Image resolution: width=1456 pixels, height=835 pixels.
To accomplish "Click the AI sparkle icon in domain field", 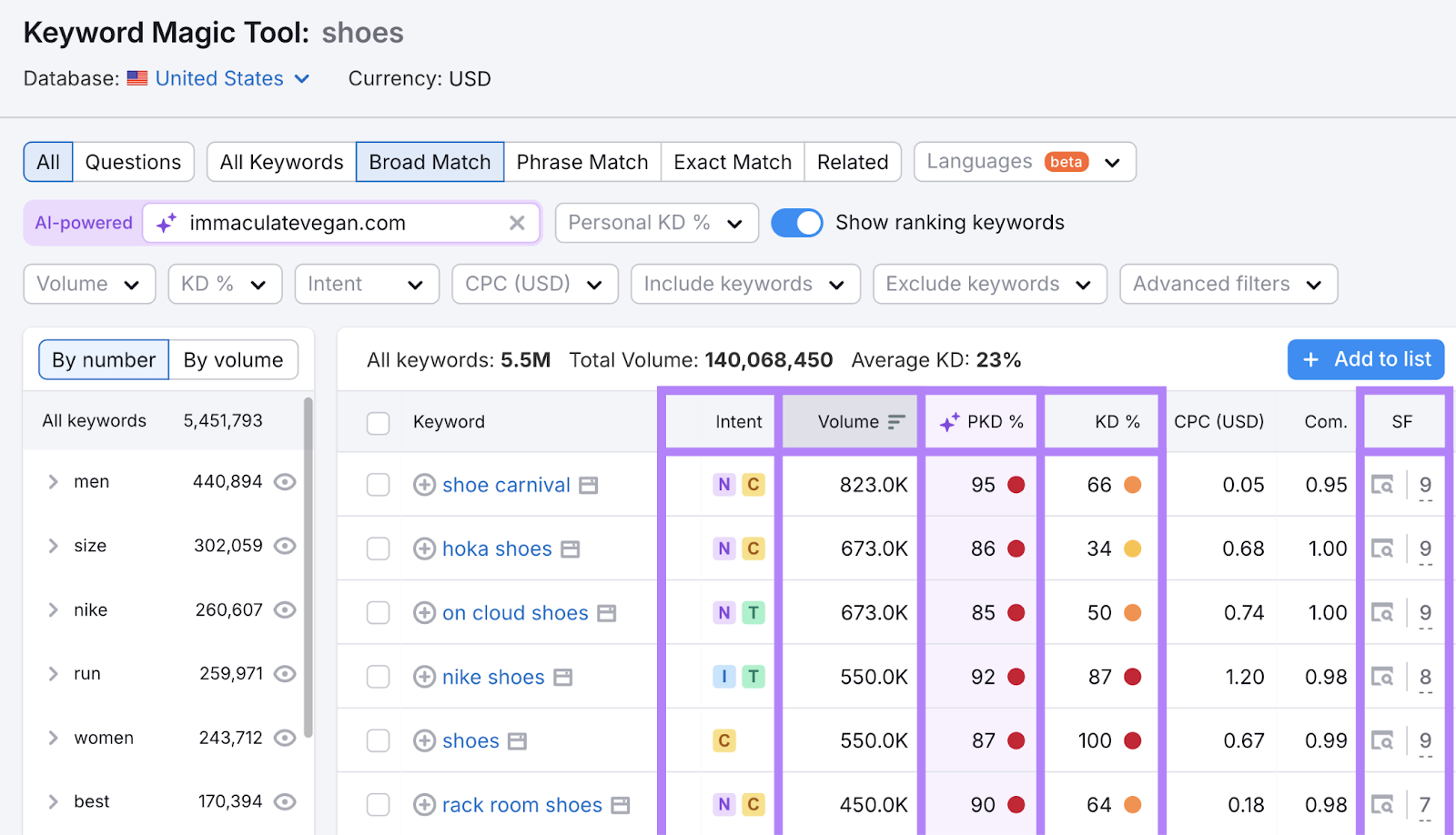I will click(167, 223).
